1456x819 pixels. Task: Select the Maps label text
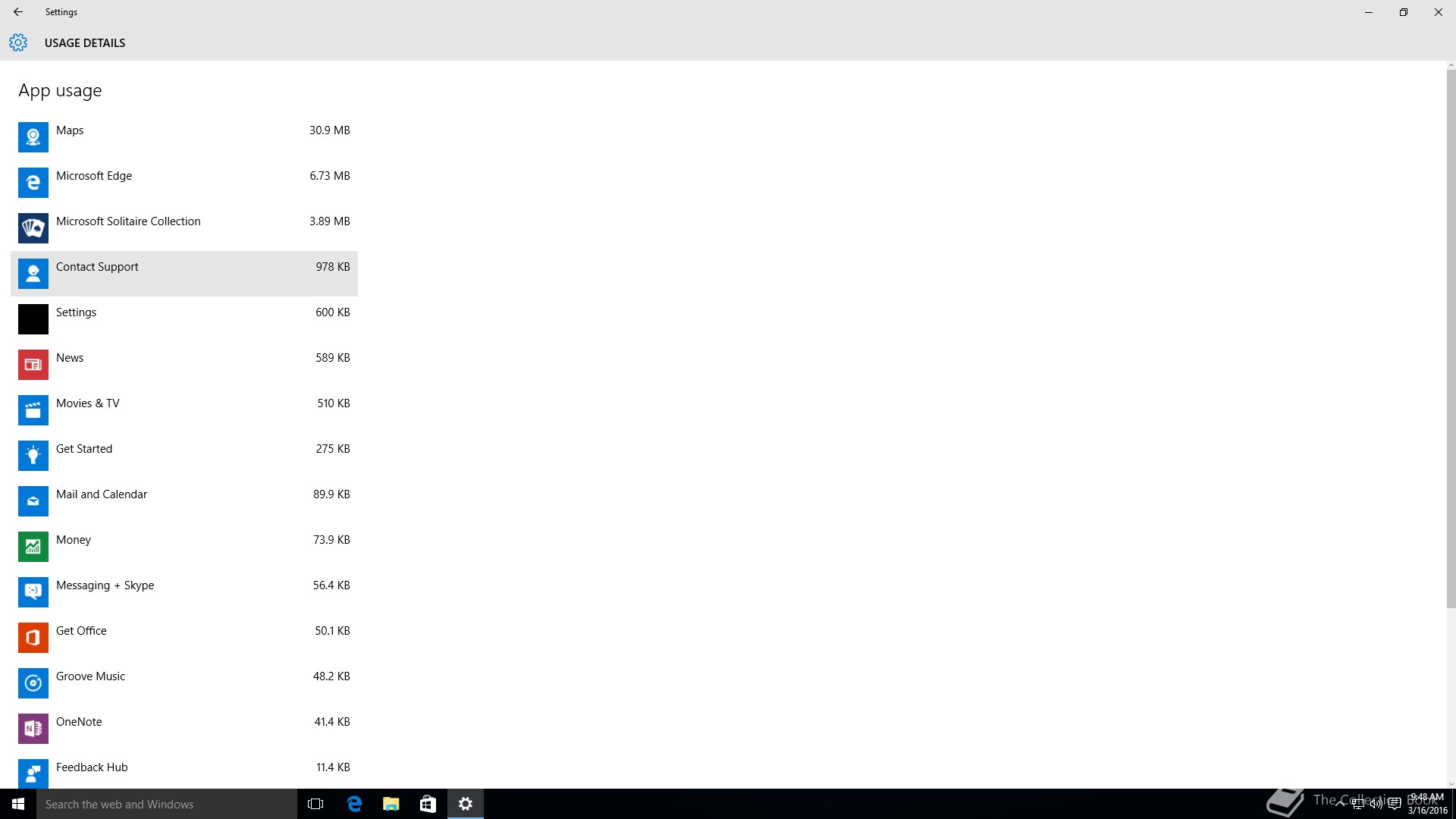(70, 130)
